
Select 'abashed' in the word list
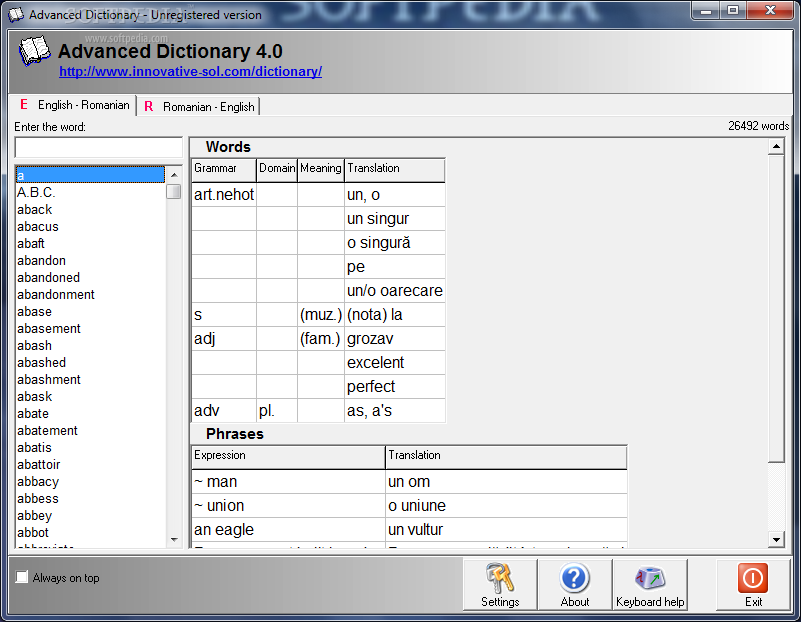[90, 363]
